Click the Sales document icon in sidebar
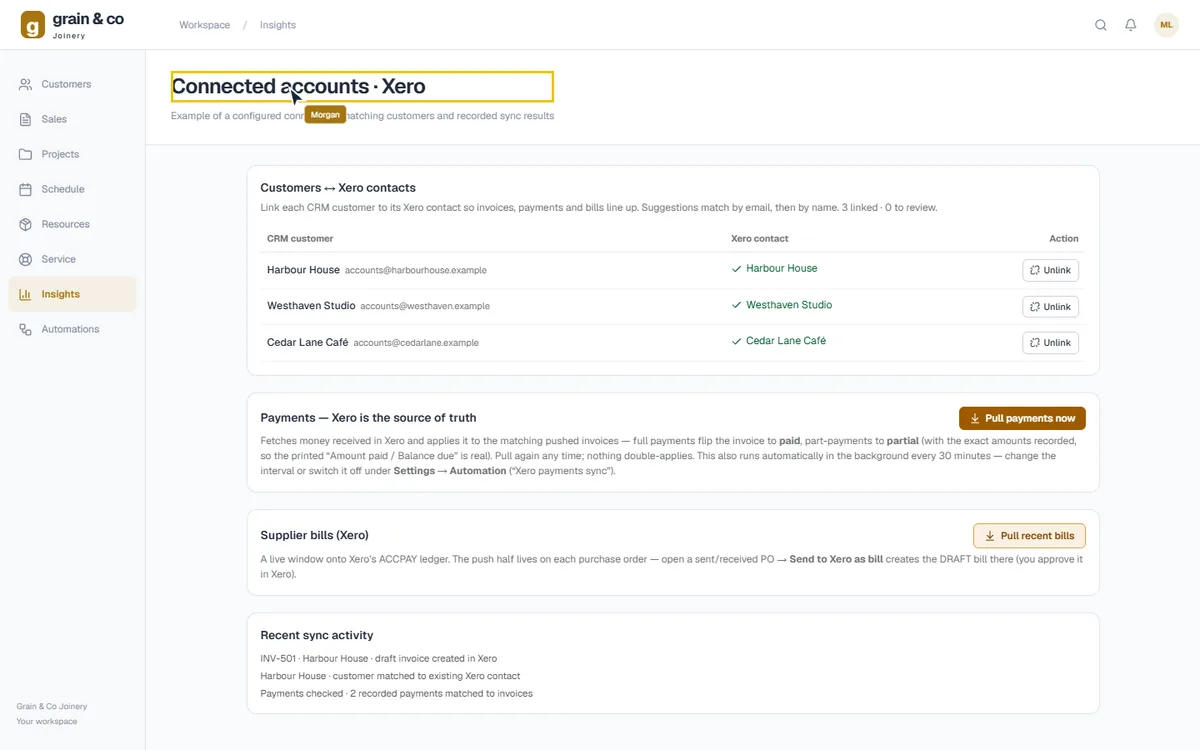1200x750 pixels. pyautogui.click(x=25, y=119)
